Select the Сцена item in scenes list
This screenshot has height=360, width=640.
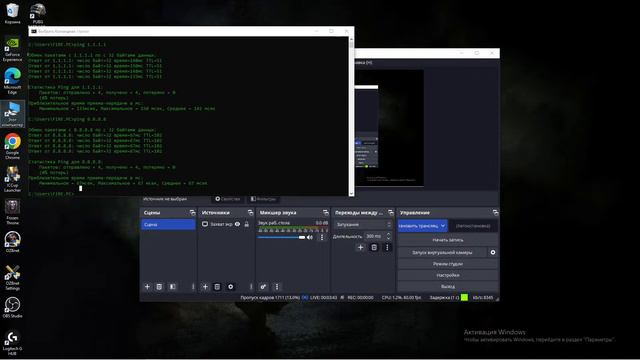(x=168, y=224)
